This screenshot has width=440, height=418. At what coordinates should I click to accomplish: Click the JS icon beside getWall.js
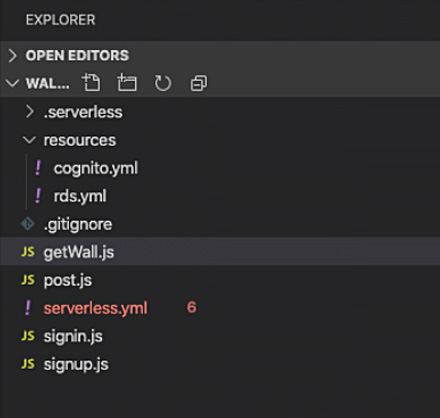[28, 252]
